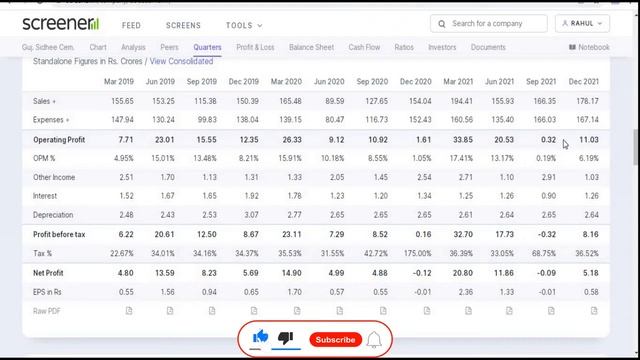Select the Quarters tab
The width and height of the screenshot is (640, 360).
[x=207, y=47]
